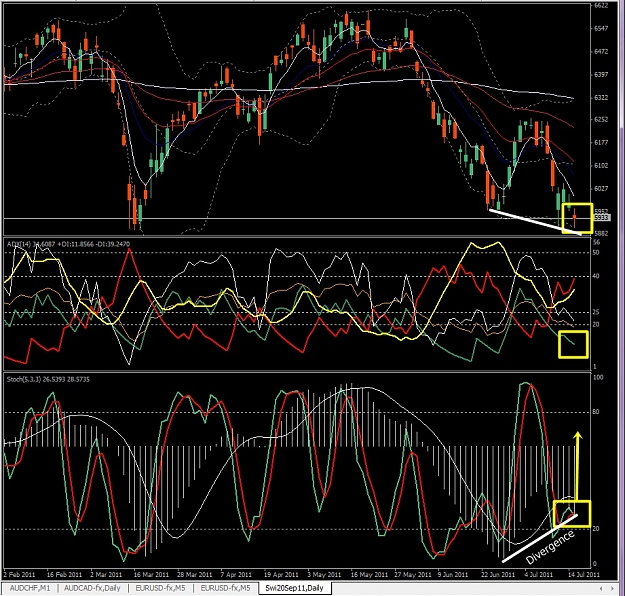This screenshot has width=625, height=596.
Task: Click the 25 level on ADX scale
Action: 596,312
